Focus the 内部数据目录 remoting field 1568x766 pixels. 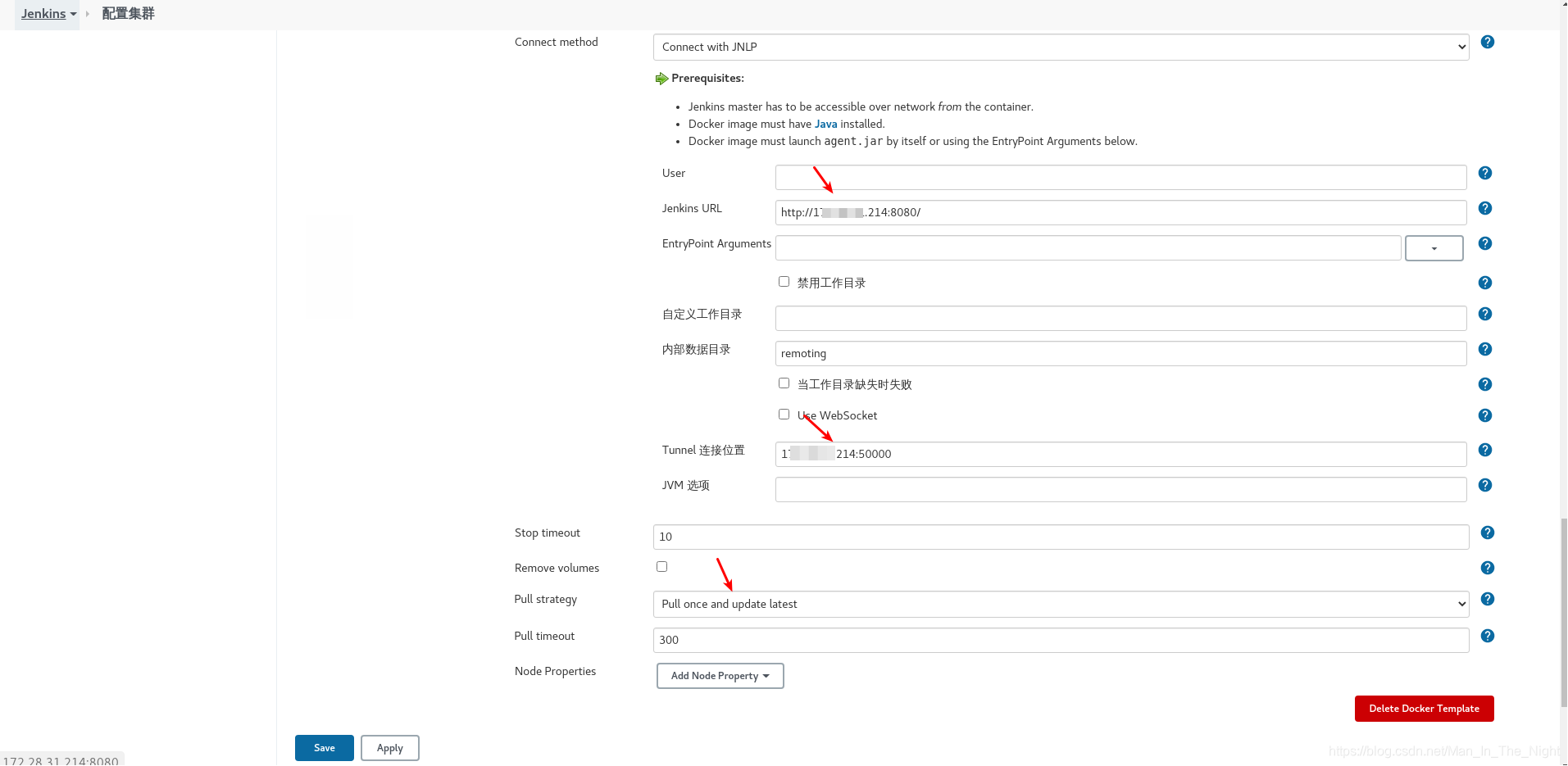(1120, 353)
